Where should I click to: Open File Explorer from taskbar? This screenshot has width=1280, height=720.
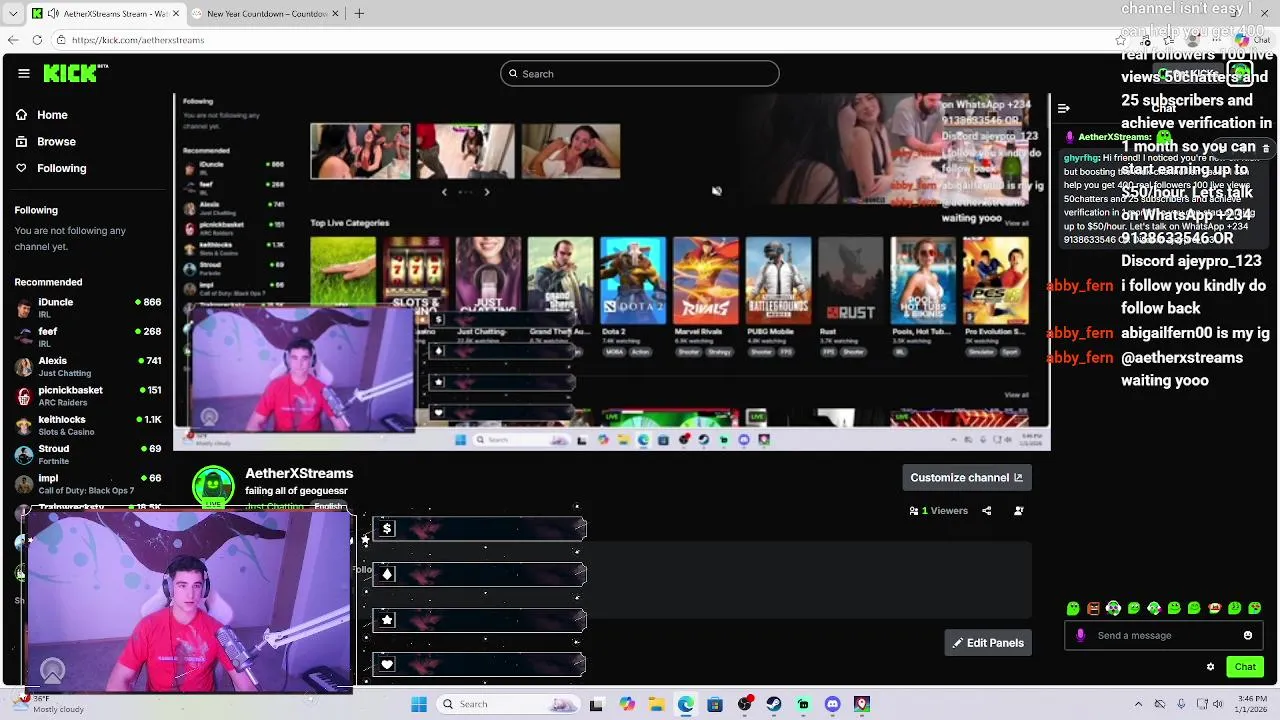(x=656, y=705)
